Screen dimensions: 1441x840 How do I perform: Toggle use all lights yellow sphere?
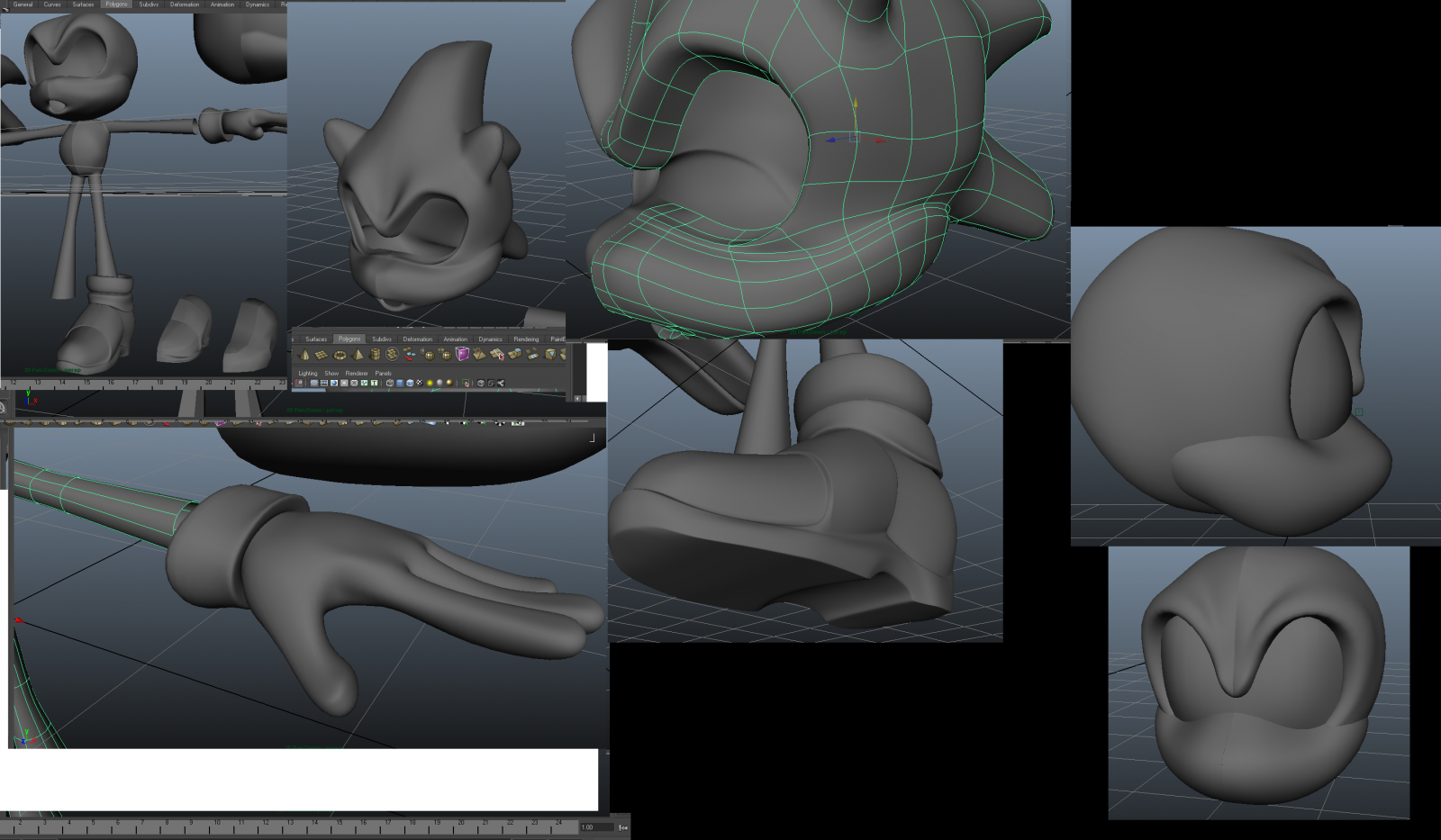430,383
